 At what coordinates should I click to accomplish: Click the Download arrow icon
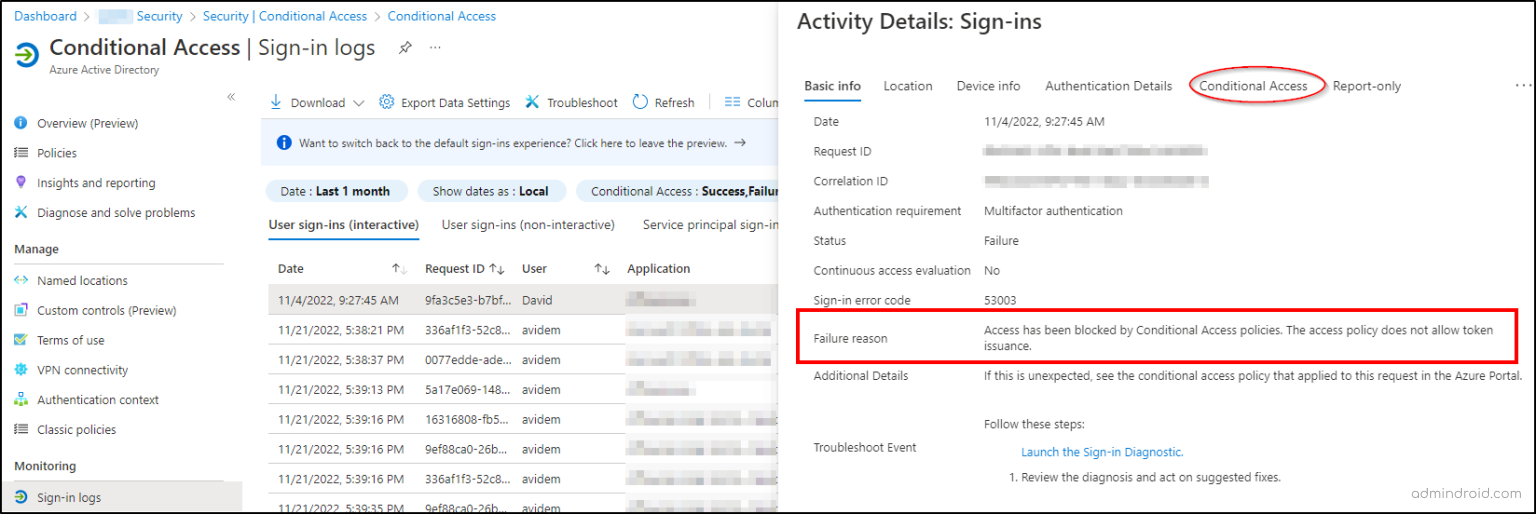click(x=276, y=102)
